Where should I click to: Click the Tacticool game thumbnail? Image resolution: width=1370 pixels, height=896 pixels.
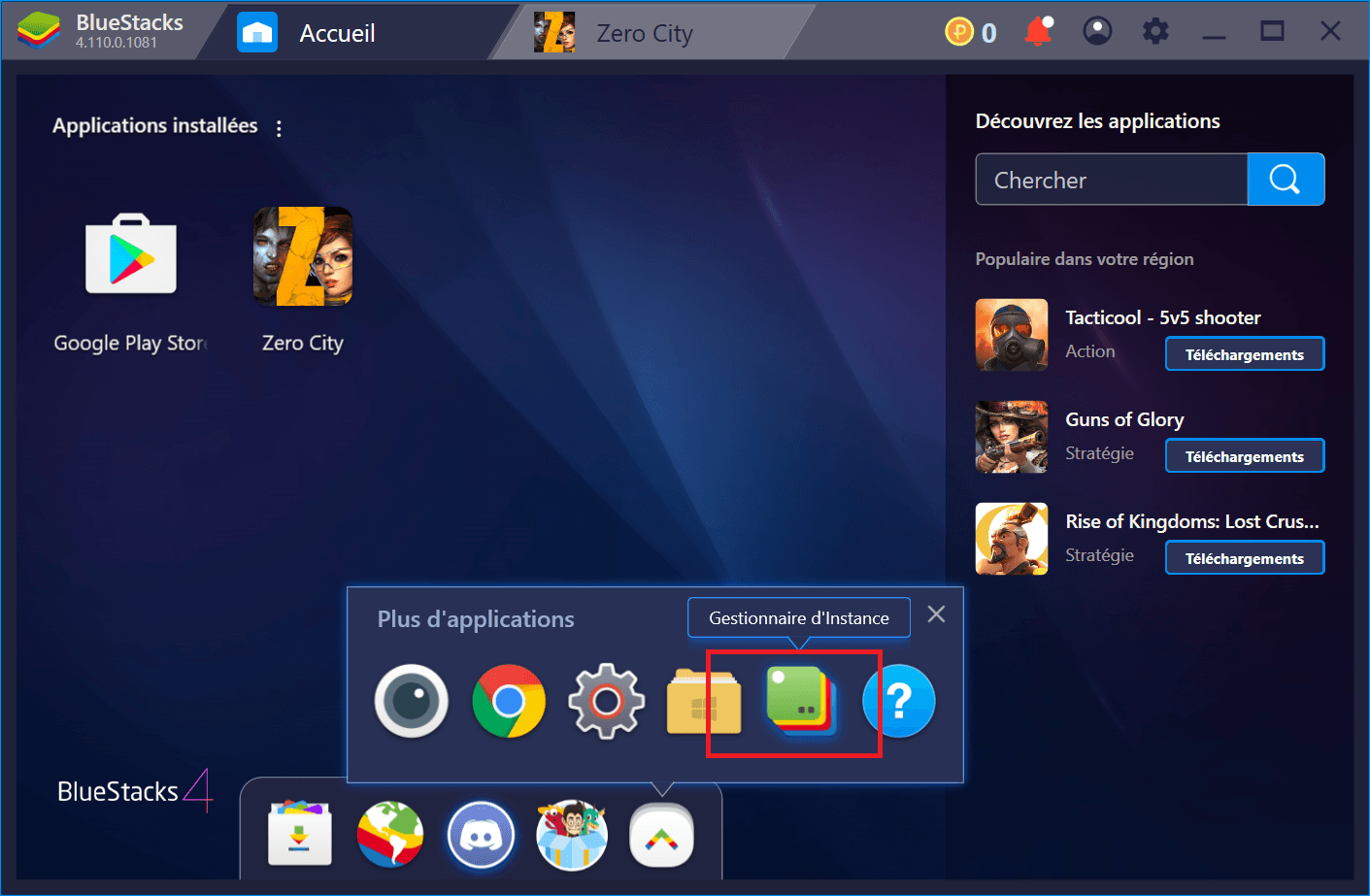(x=1012, y=335)
